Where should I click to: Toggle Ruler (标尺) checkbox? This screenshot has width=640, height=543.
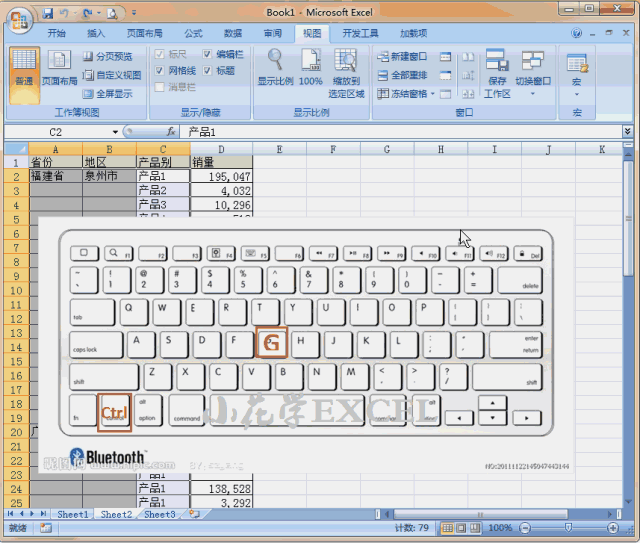pyautogui.click(x=160, y=54)
